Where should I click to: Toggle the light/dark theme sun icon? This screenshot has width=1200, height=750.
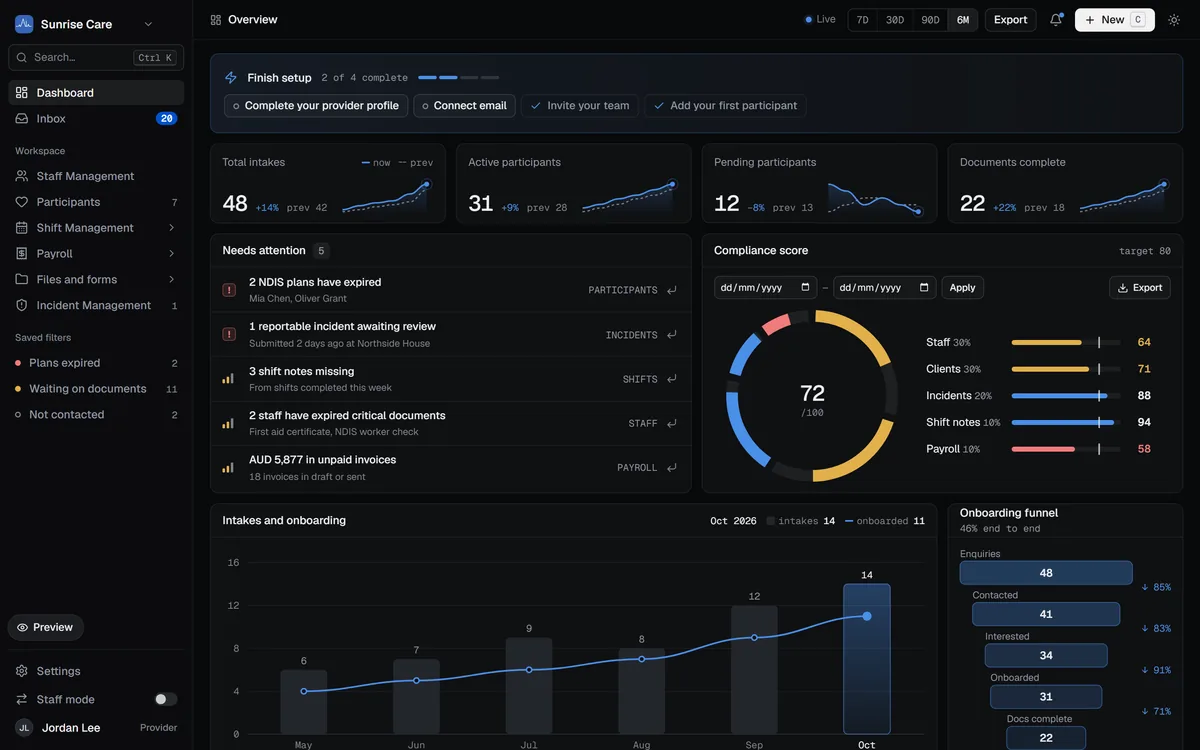pos(1174,20)
